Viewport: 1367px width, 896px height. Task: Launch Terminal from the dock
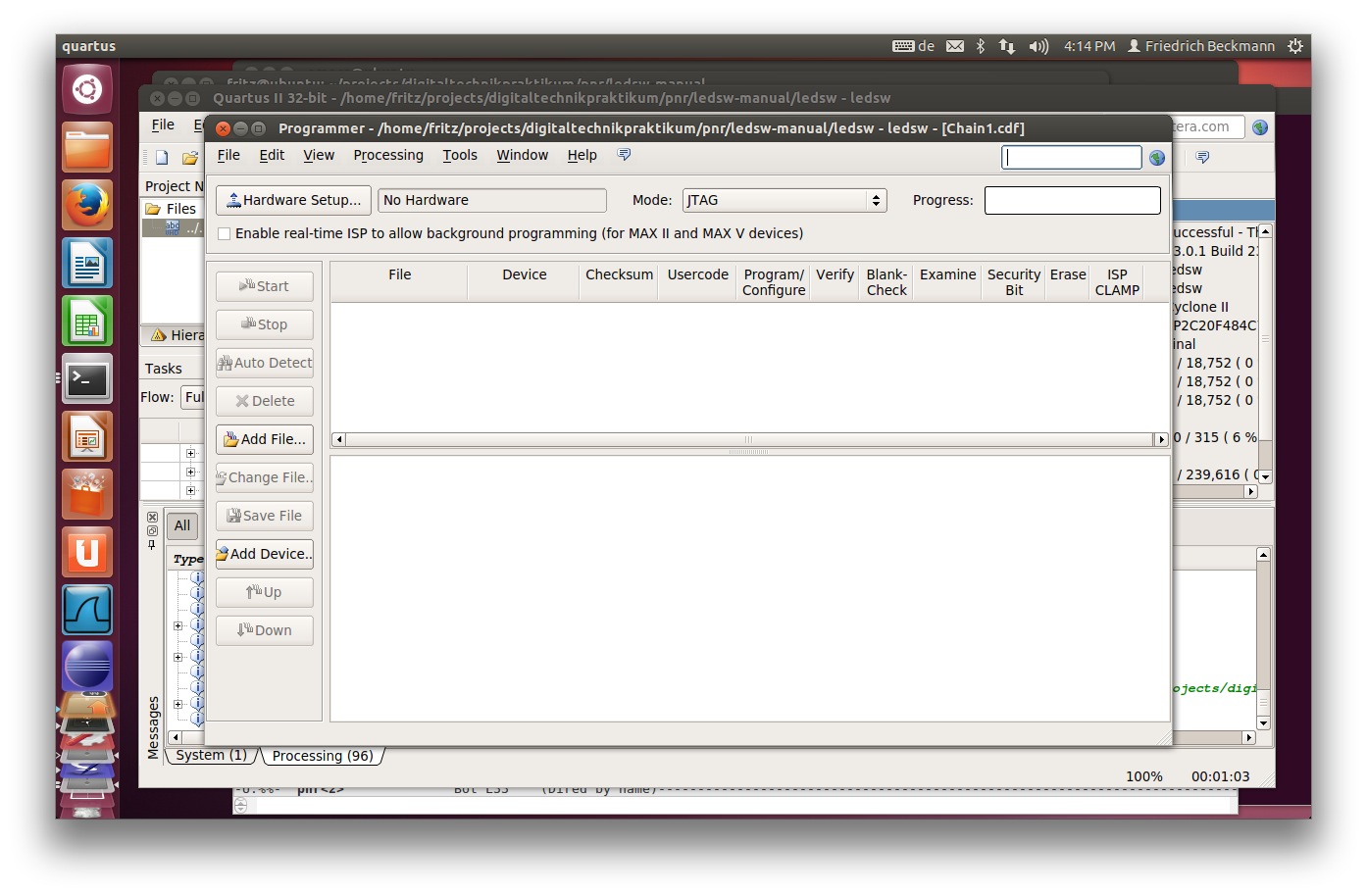[87, 379]
